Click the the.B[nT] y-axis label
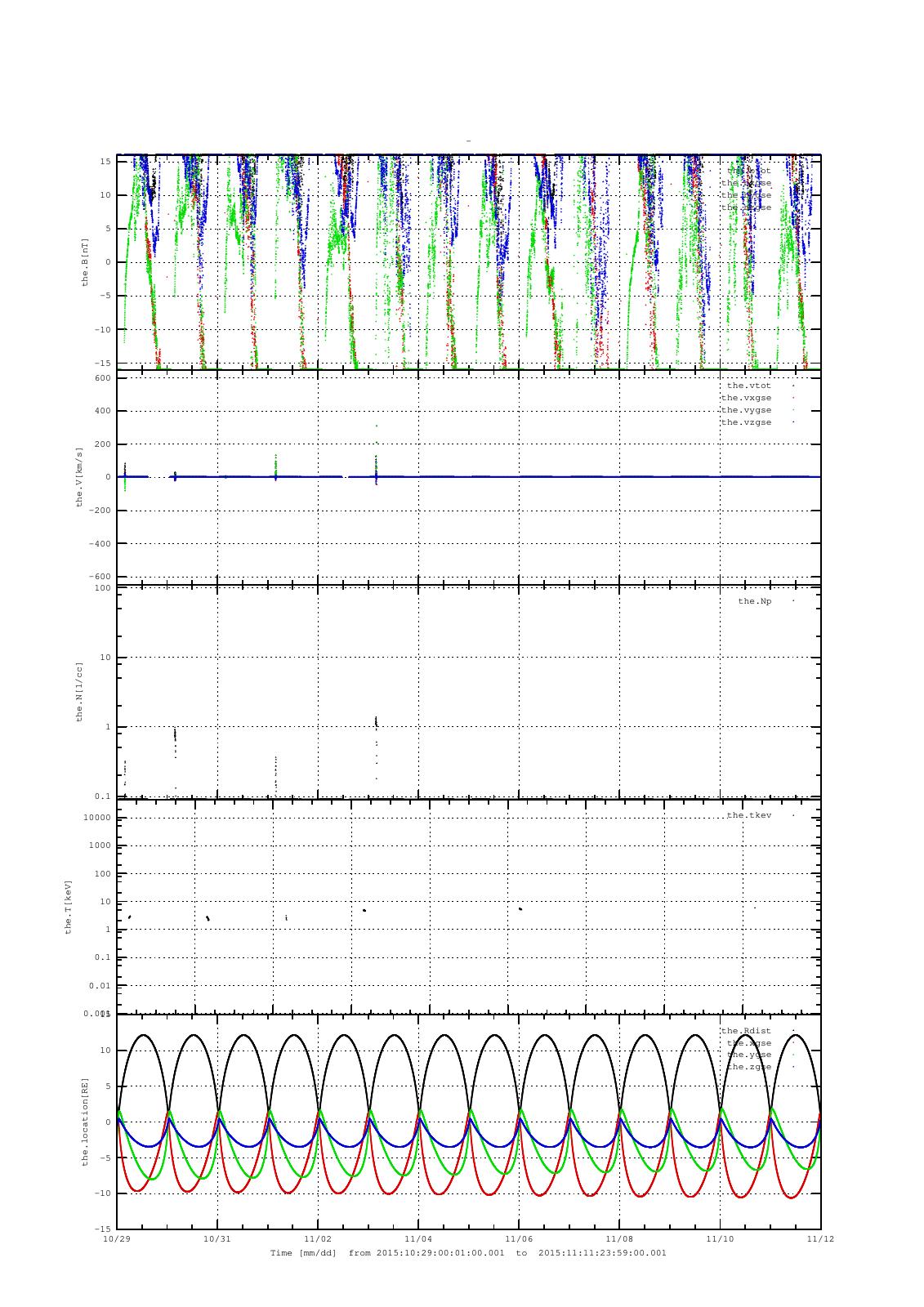Image resolution: width=924 pixels, height=1307 pixels. coord(84,262)
